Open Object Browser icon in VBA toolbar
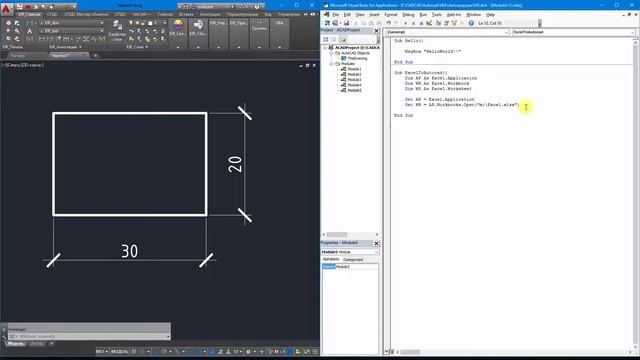 click(x=454, y=23)
